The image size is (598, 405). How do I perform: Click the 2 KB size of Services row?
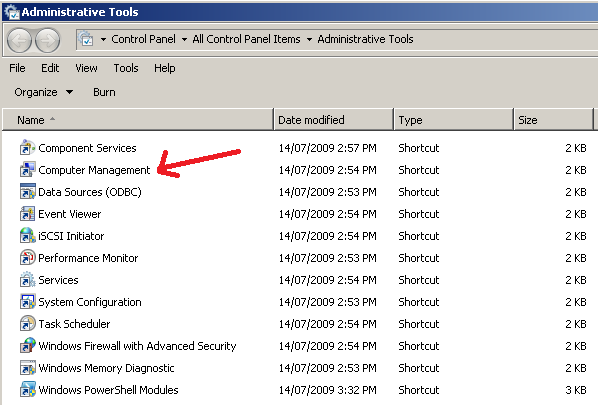[x=576, y=280]
